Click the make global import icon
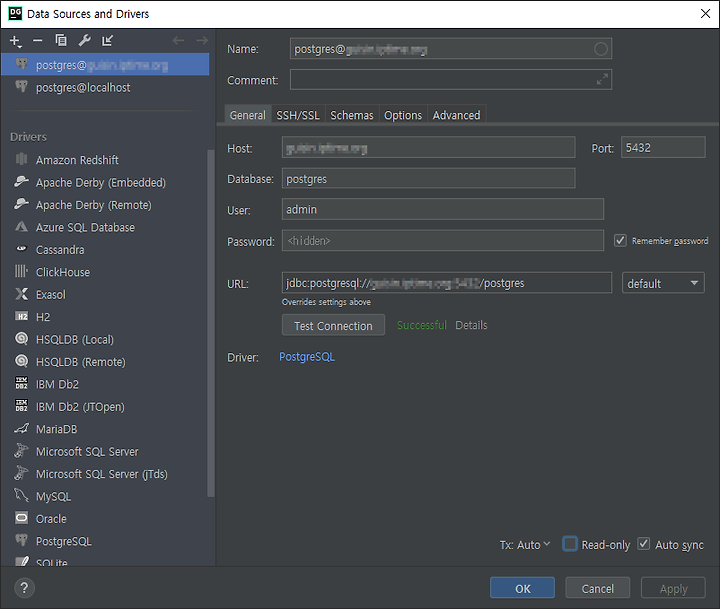This screenshot has width=720, height=609. tap(107, 40)
